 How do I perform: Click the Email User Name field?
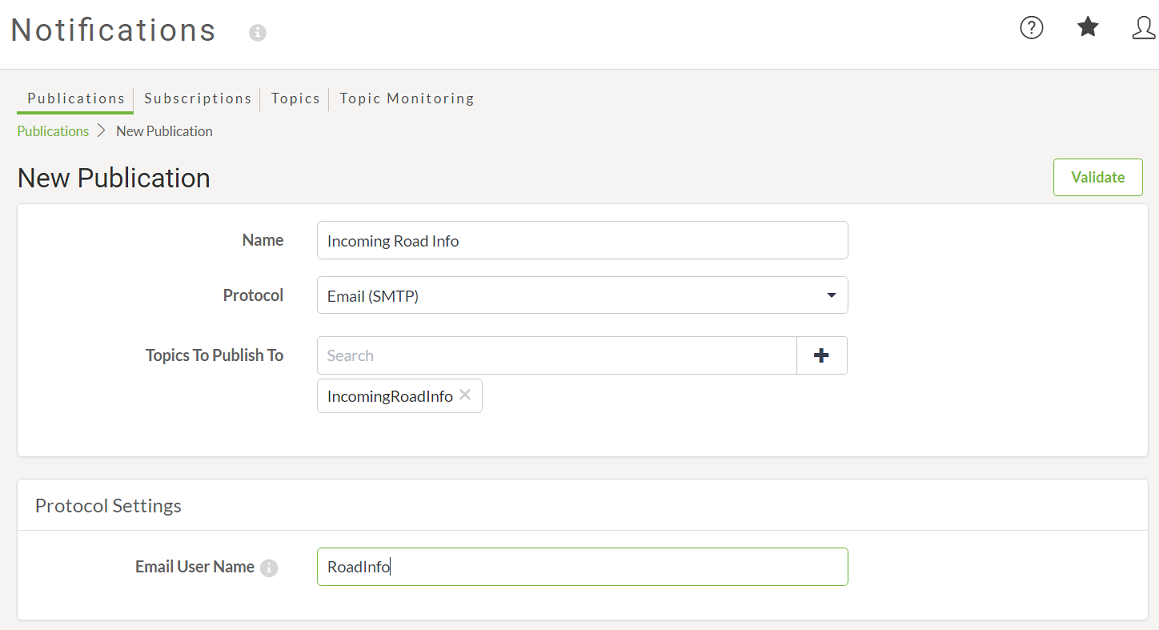coord(582,566)
